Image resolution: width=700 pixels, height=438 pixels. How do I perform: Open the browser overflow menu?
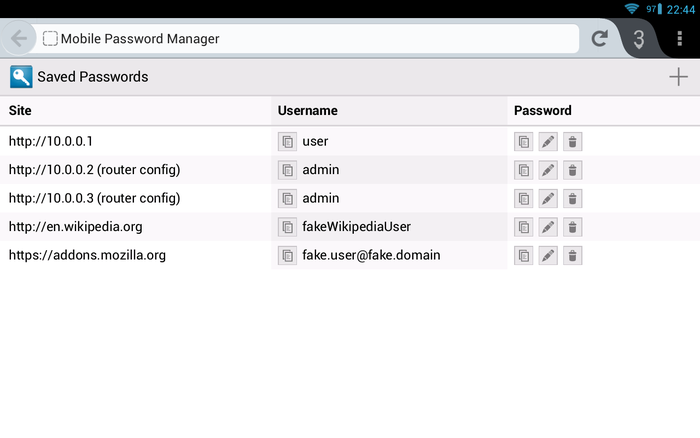(680, 39)
